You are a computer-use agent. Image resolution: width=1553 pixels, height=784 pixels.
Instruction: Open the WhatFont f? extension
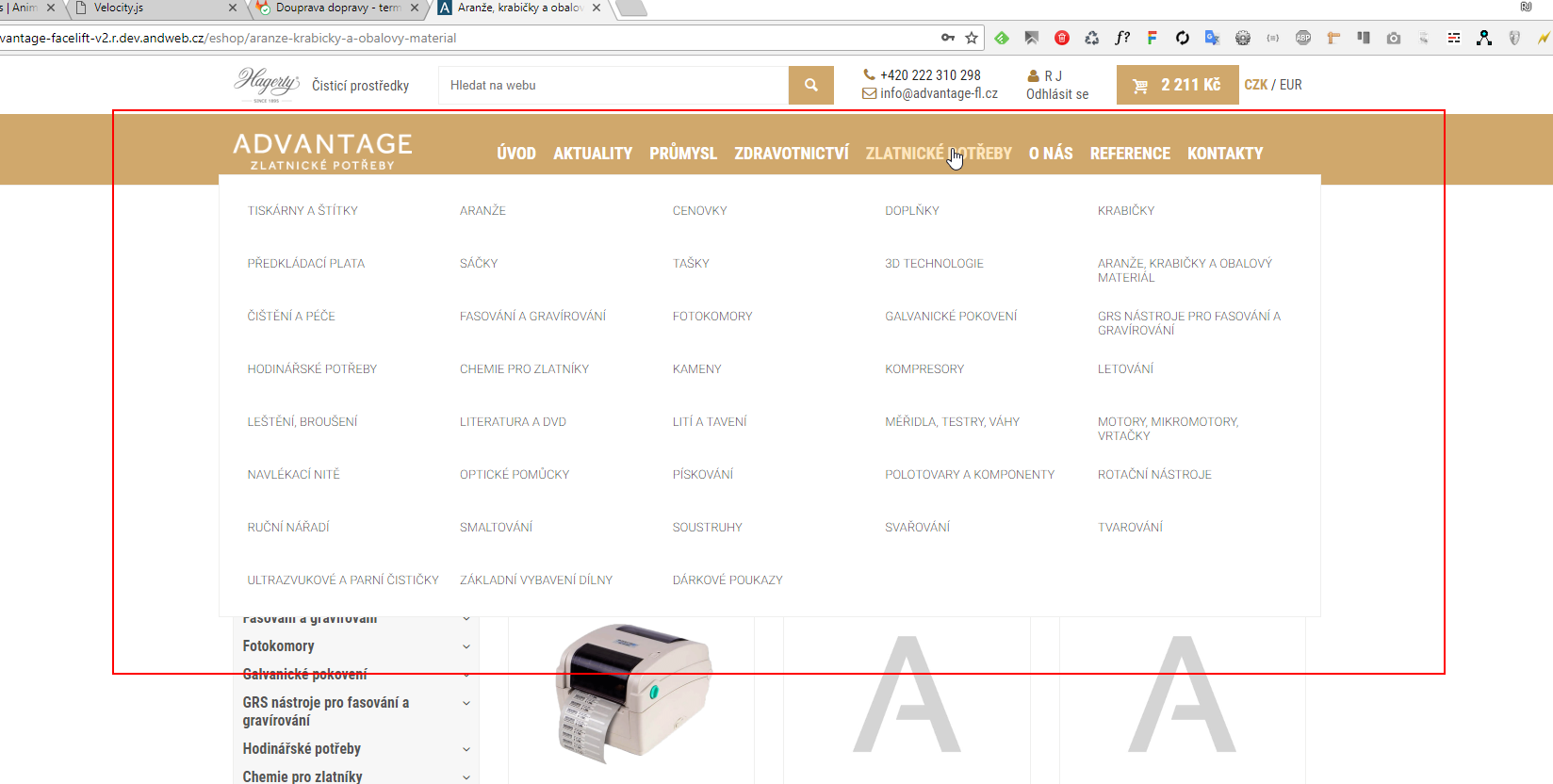coord(1122,38)
